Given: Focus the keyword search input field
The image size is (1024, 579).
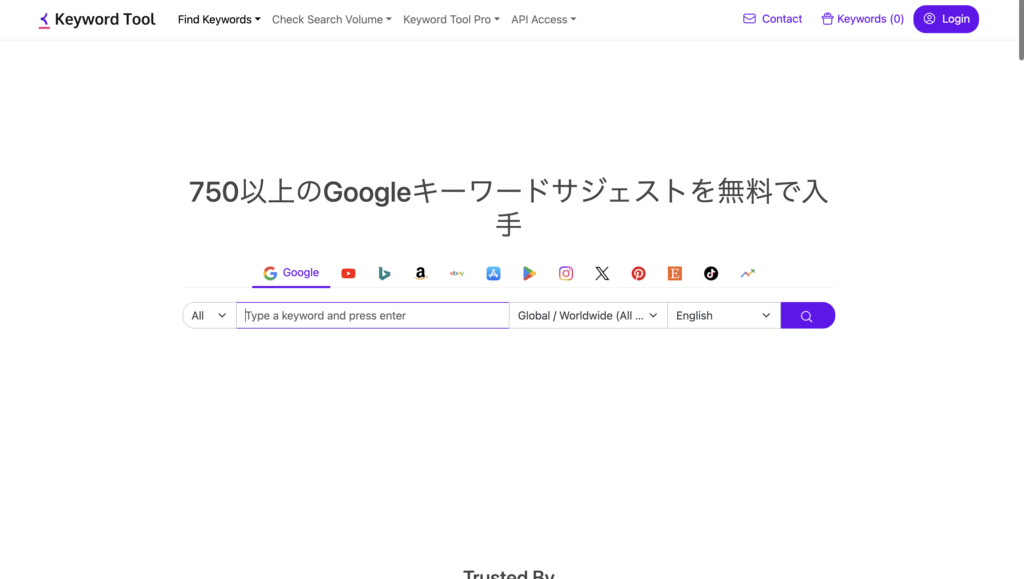Looking at the screenshot, I should coord(372,315).
